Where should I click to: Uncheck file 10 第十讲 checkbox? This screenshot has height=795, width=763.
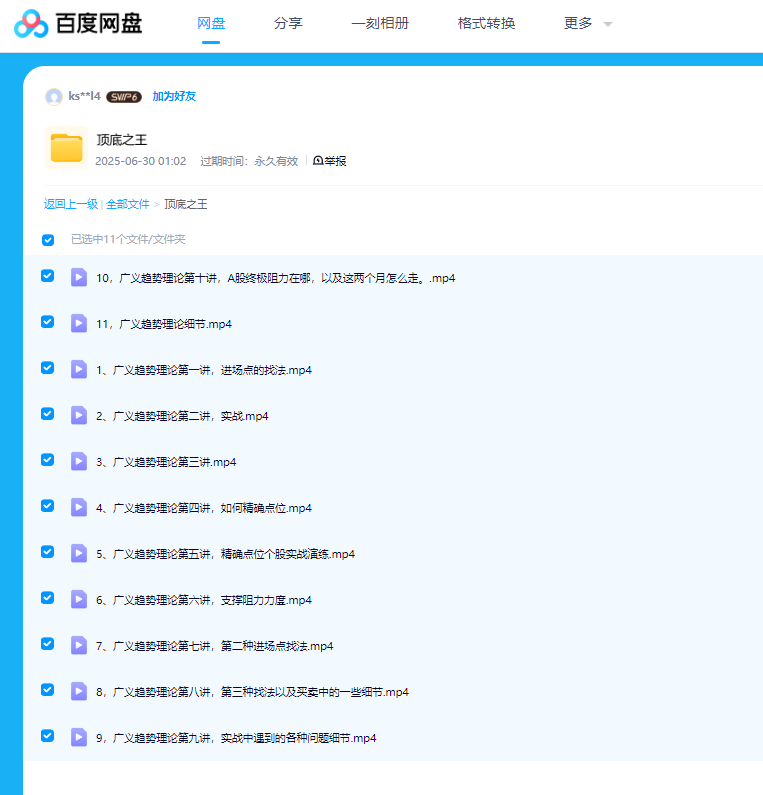point(48,276)
